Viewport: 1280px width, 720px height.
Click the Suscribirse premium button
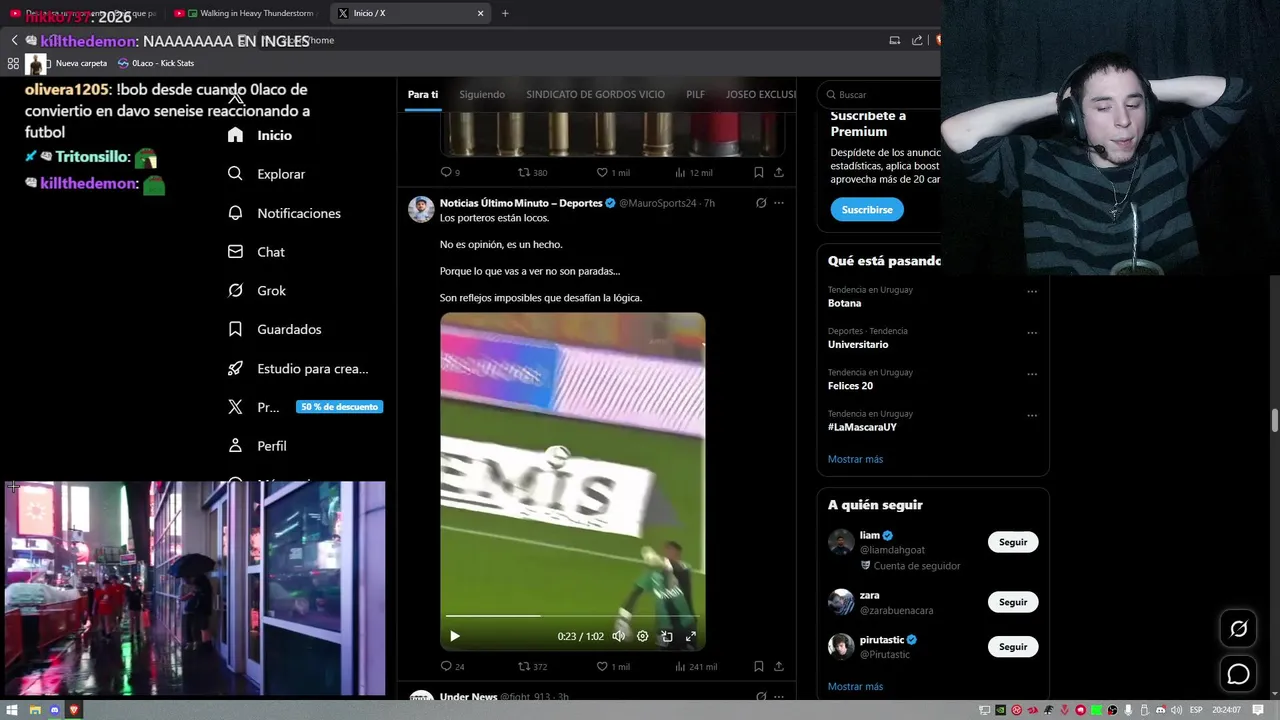point(867,209)
